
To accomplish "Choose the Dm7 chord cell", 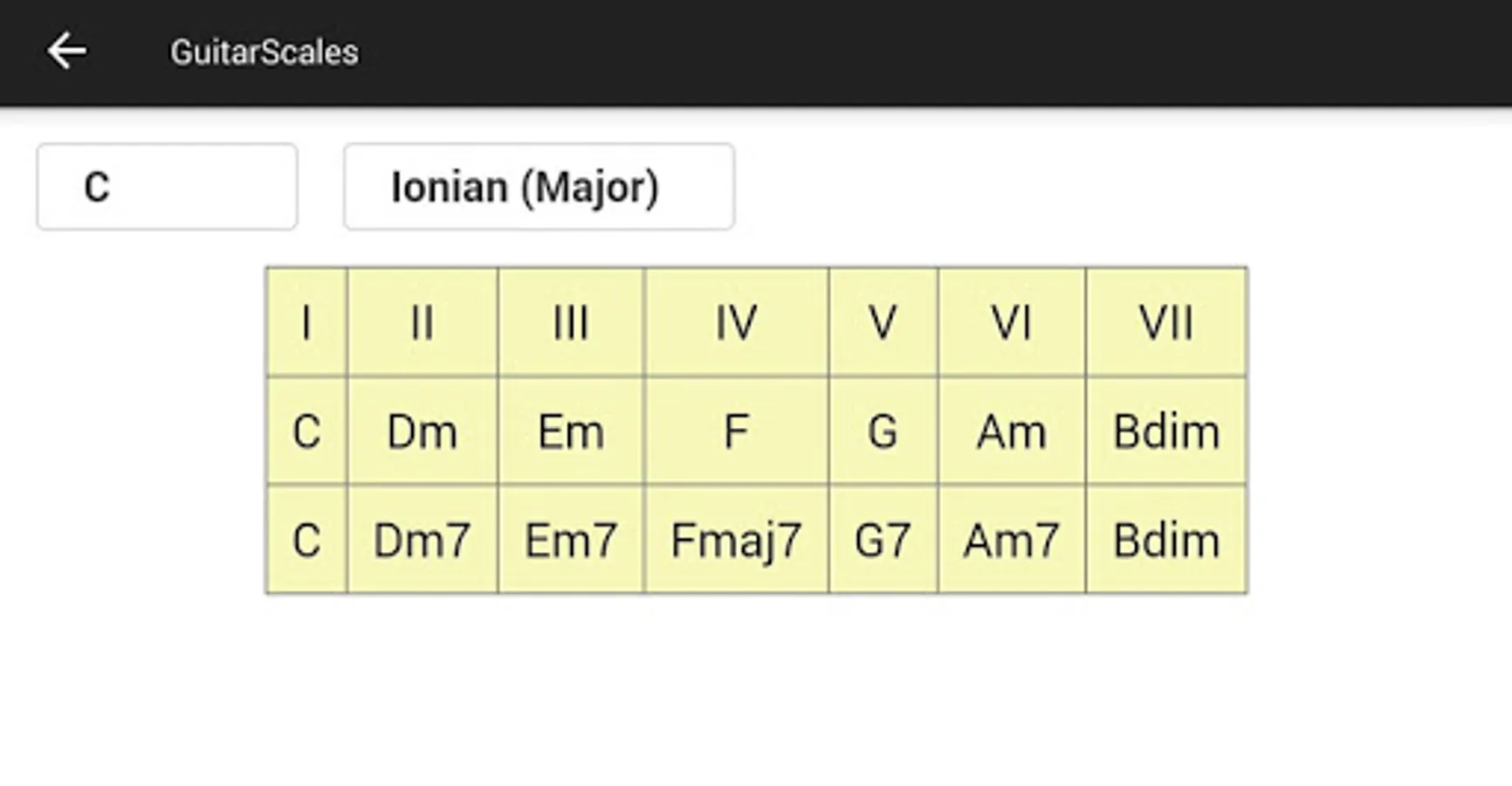I will pyautogui.click(x=423, y=541).
